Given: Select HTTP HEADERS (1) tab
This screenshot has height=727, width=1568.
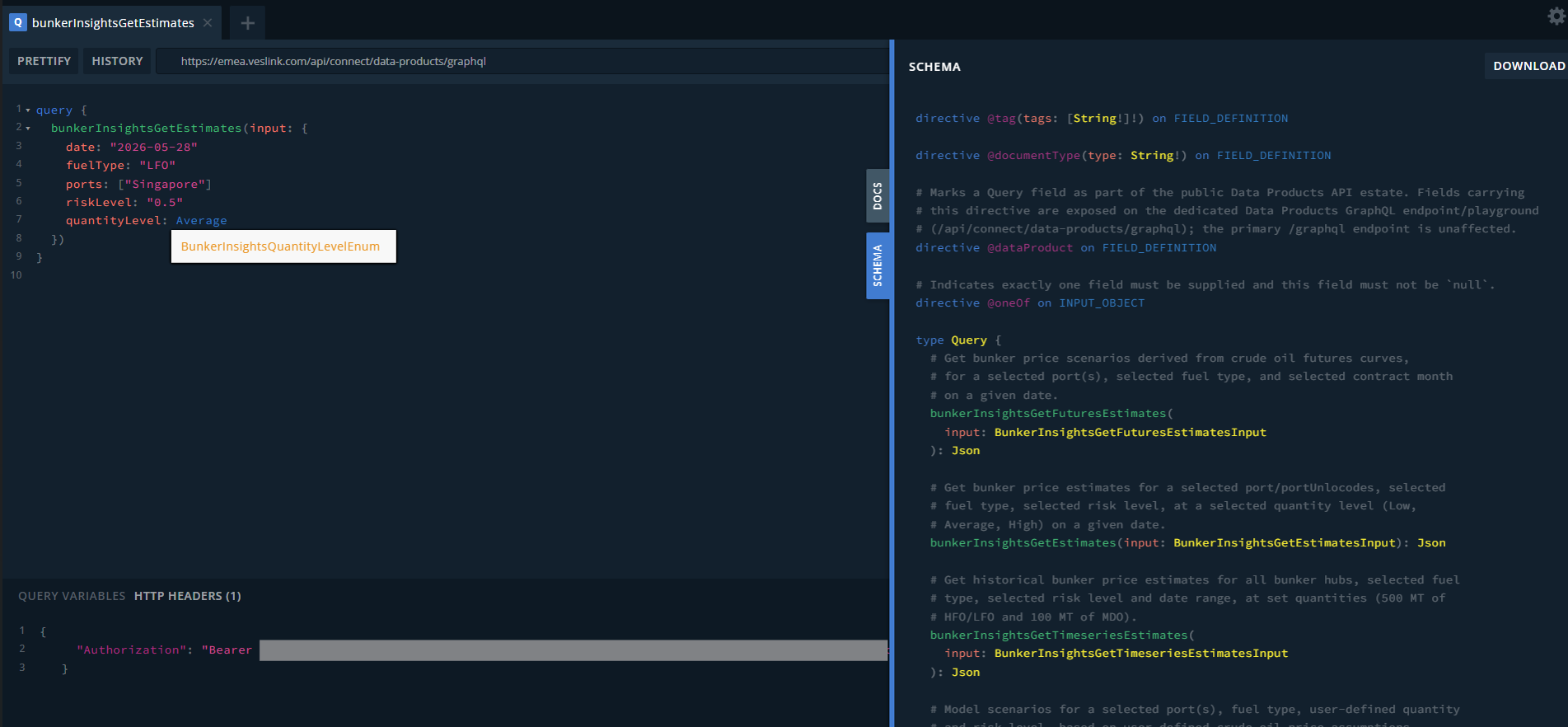Looking at the screenshot, I should 188,596.
